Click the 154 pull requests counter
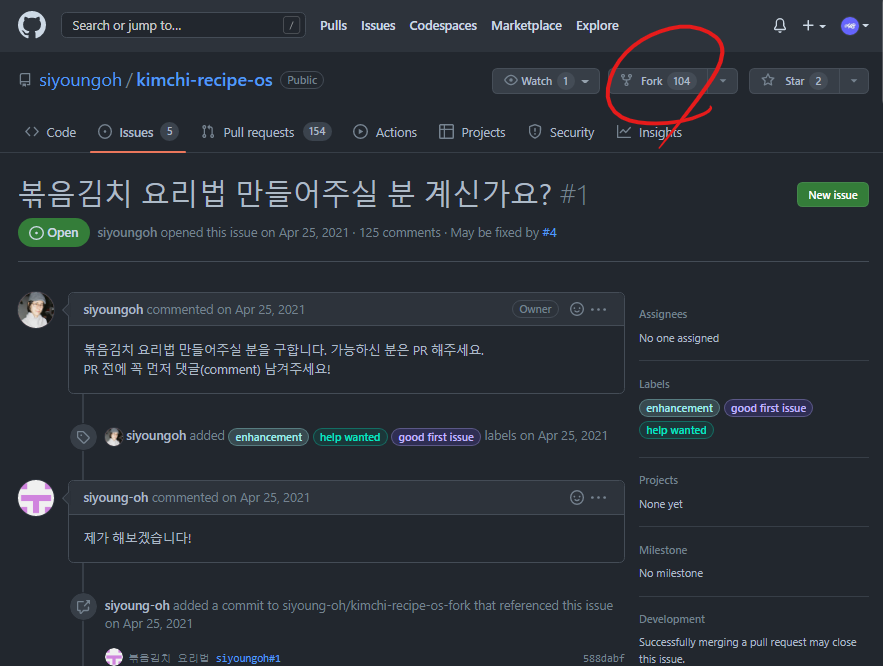 coord(317,132)
